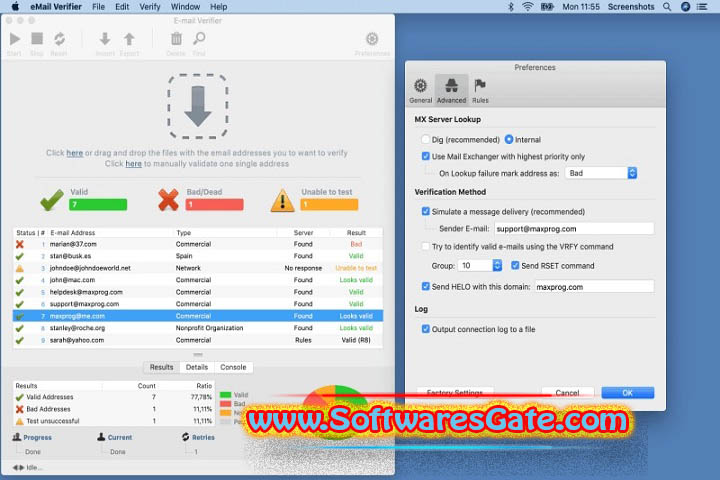Screen dimensions: 720x480
Task: Open the Wi-Fi menu bar icon
Action: (528, 7)
